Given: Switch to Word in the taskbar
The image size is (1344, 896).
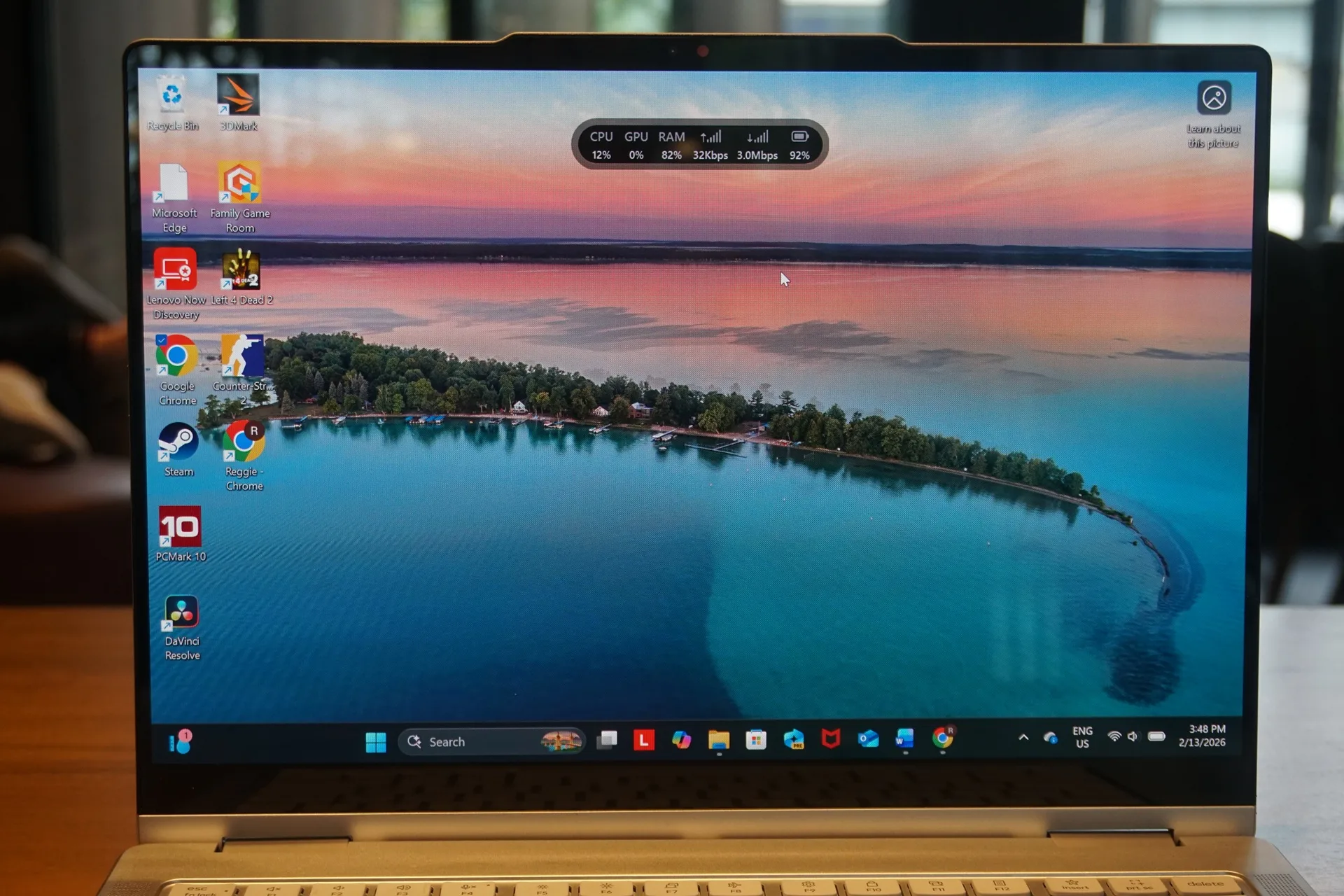Looking at the screenshot, I should [904, 738].
